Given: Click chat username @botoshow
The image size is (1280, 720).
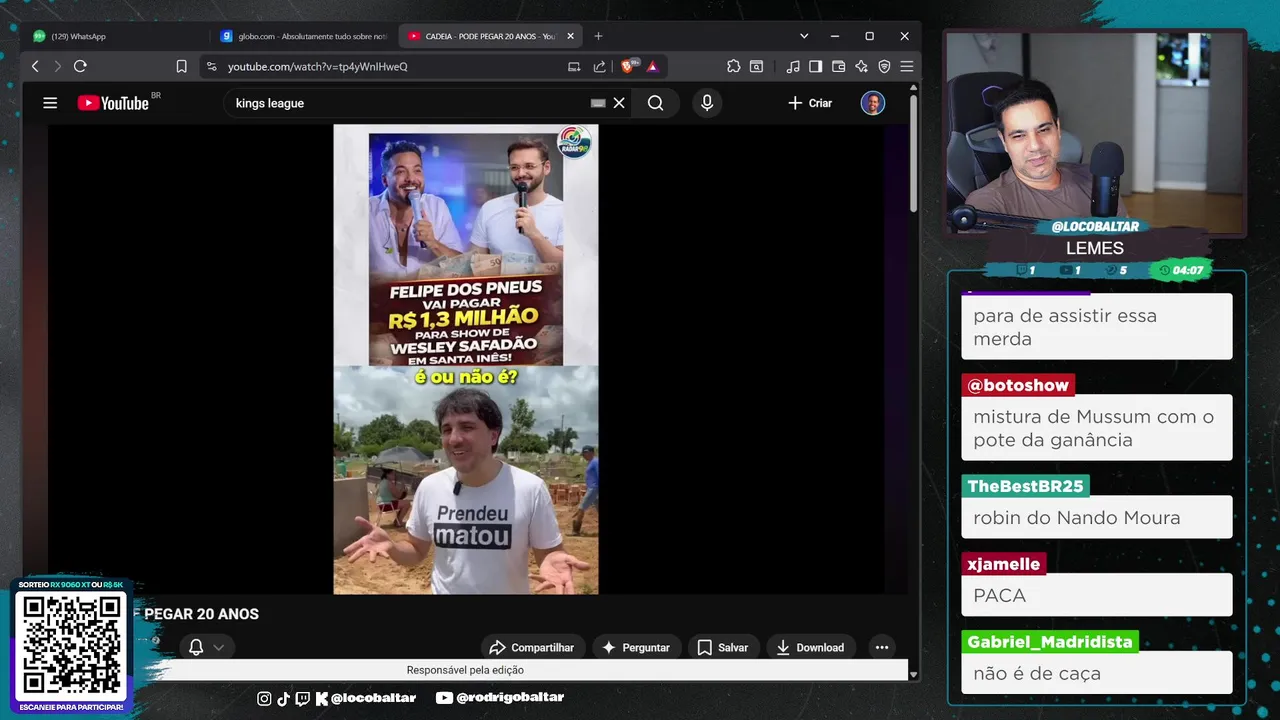Looking at the screenshot, I should pyautogui.click(x=1018, y=385).
